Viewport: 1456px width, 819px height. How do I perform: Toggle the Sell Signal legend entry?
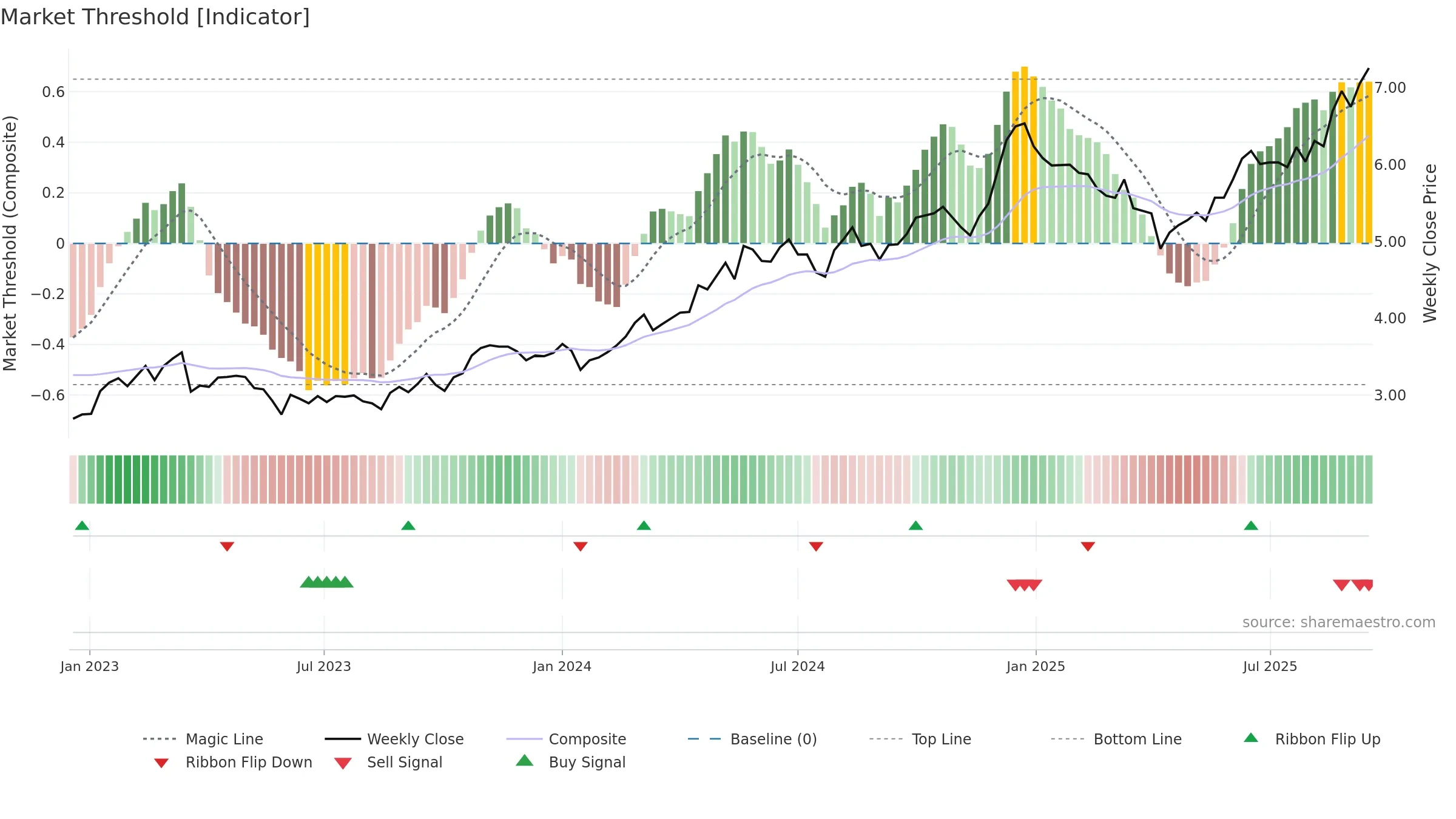pyautogui.click(x=388, y=762)
